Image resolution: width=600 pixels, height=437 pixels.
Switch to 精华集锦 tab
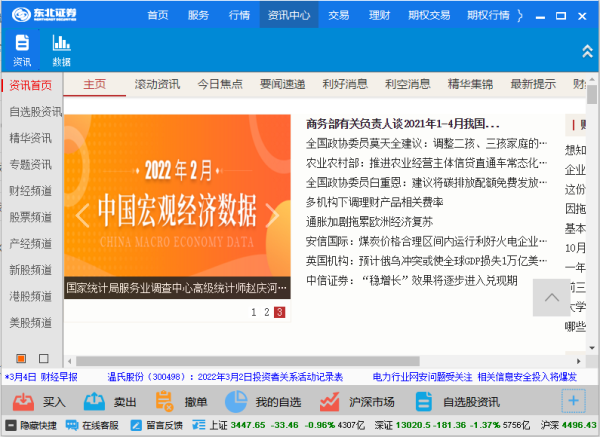click(x=471, y=84)
